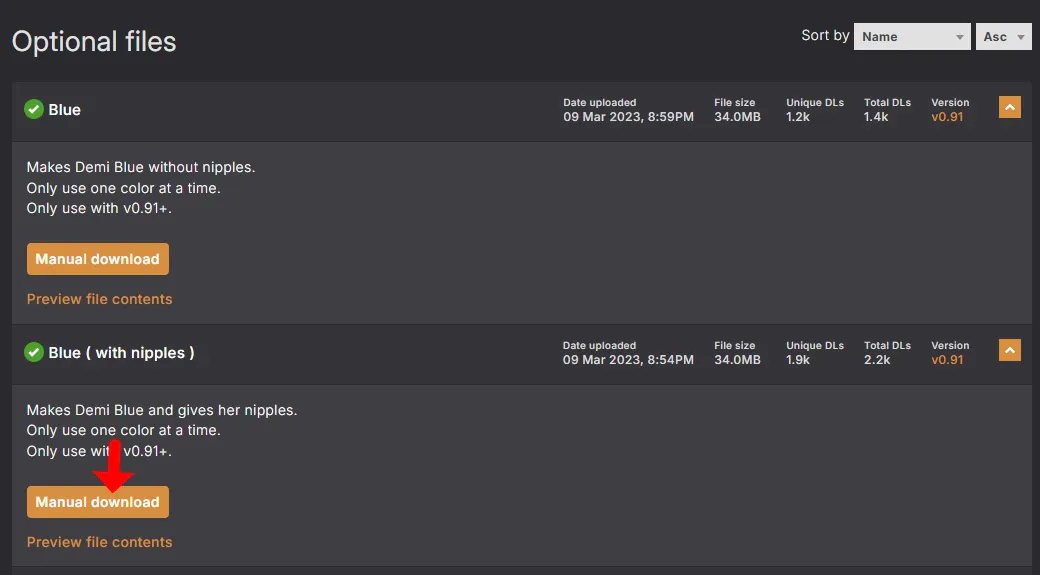1040x575 pixels.
Task: Click version v0.91 of the Blue file
Action: [947, 117]
